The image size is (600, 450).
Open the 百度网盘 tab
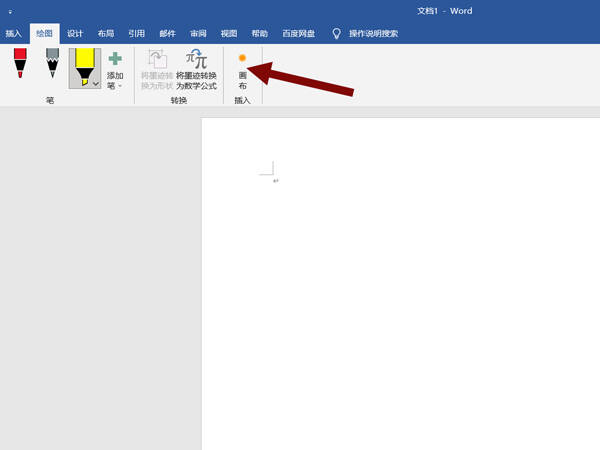[298, 34]
